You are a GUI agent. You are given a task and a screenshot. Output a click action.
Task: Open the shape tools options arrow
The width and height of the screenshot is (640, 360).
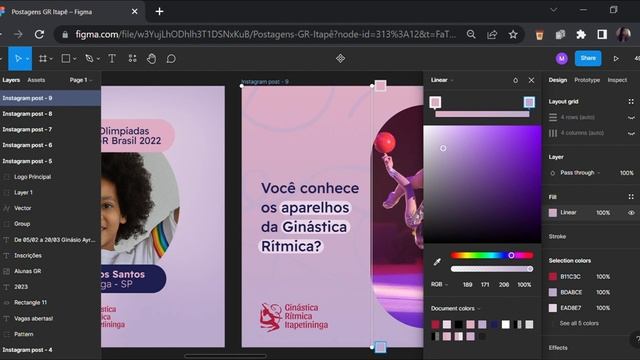coord(74,59)
